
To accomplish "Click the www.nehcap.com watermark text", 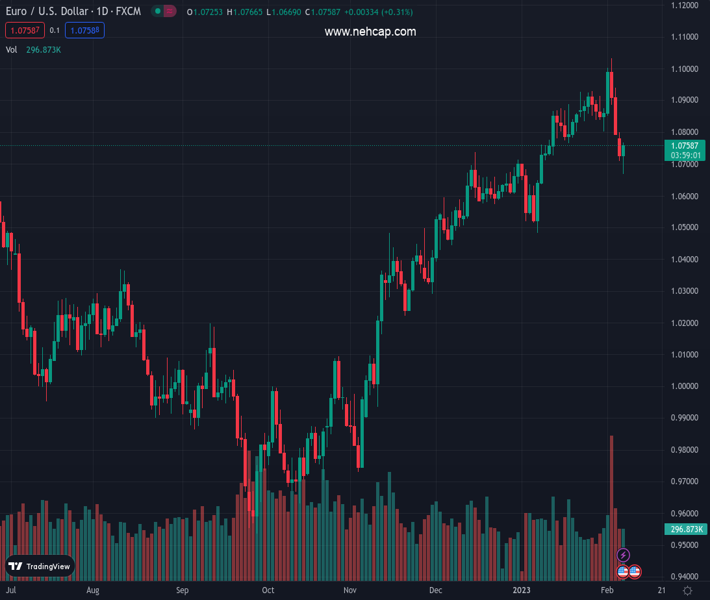I will pyautogui.click(x=370, y=32).
